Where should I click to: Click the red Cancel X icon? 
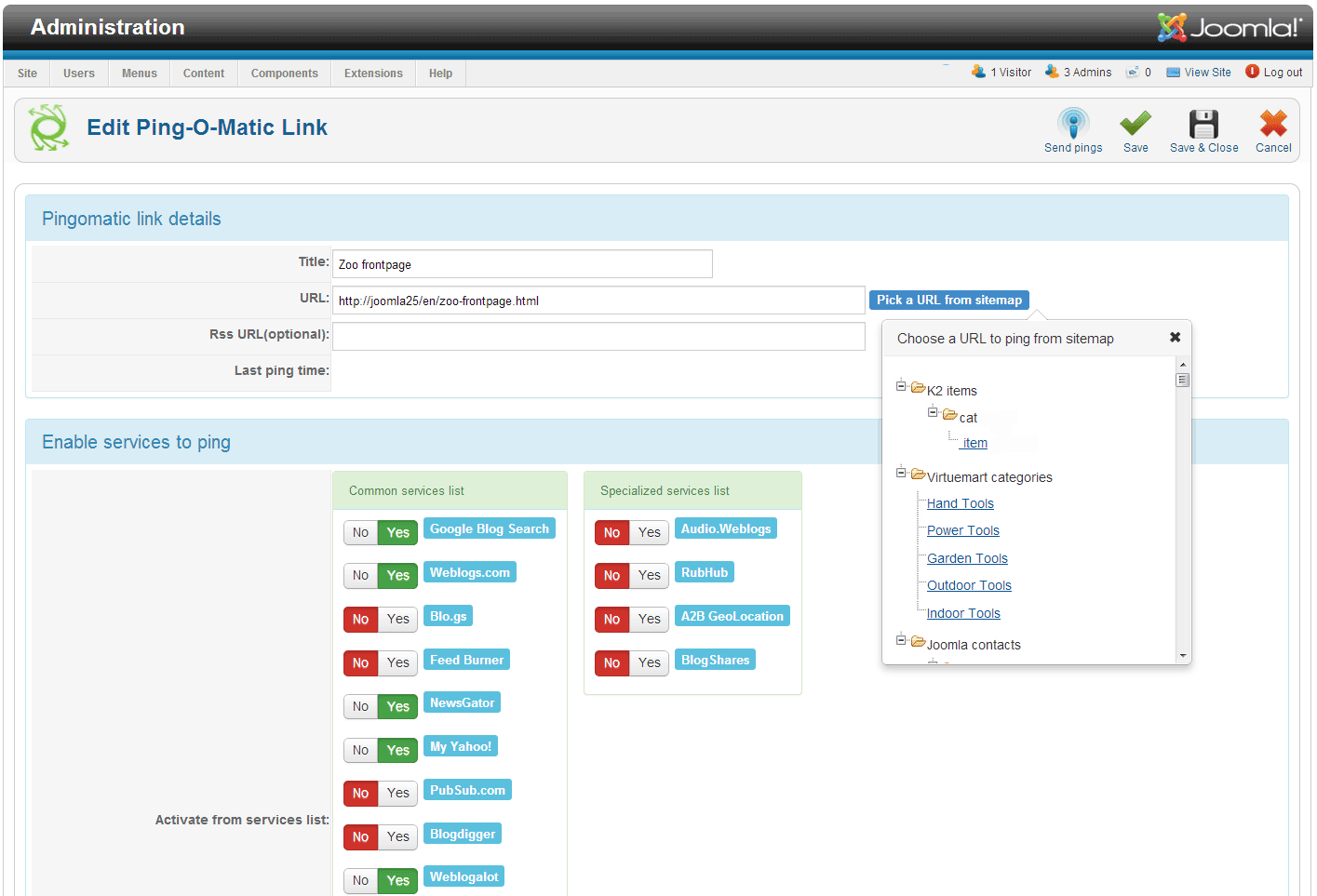pyautogui.click(x=1272, y=124)
